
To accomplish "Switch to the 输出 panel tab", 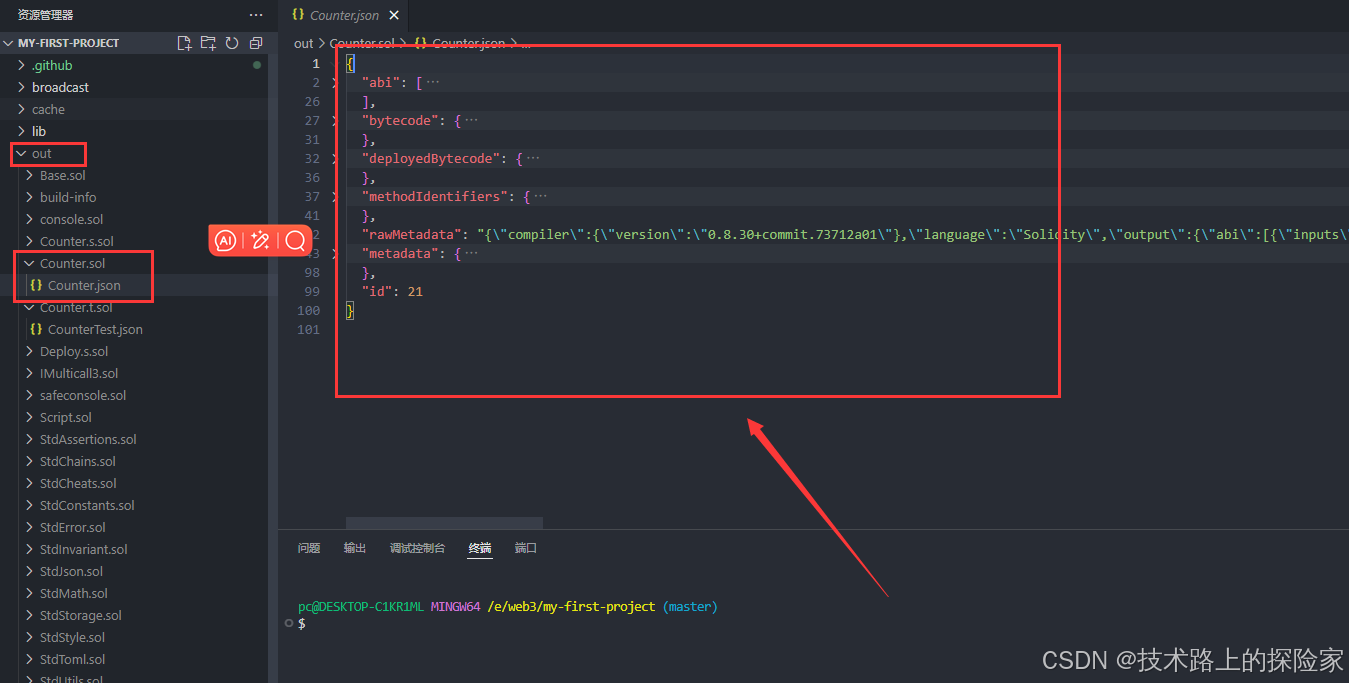I will [355, 548].
